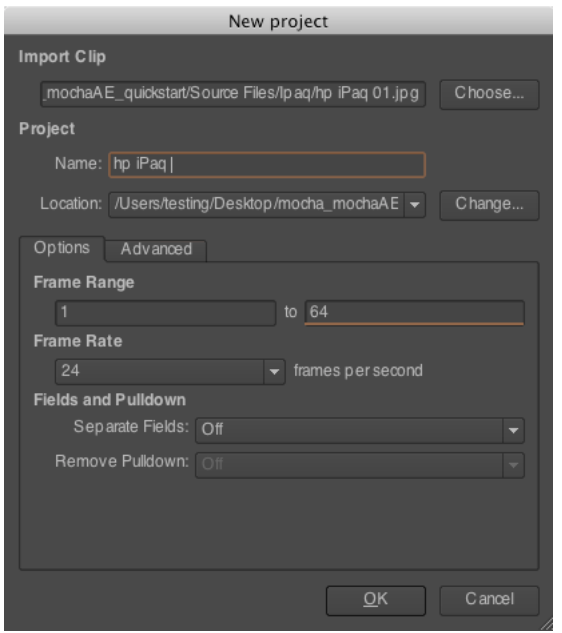Click the disabled Remove Pulldown dropdown

tap(360, 465)
